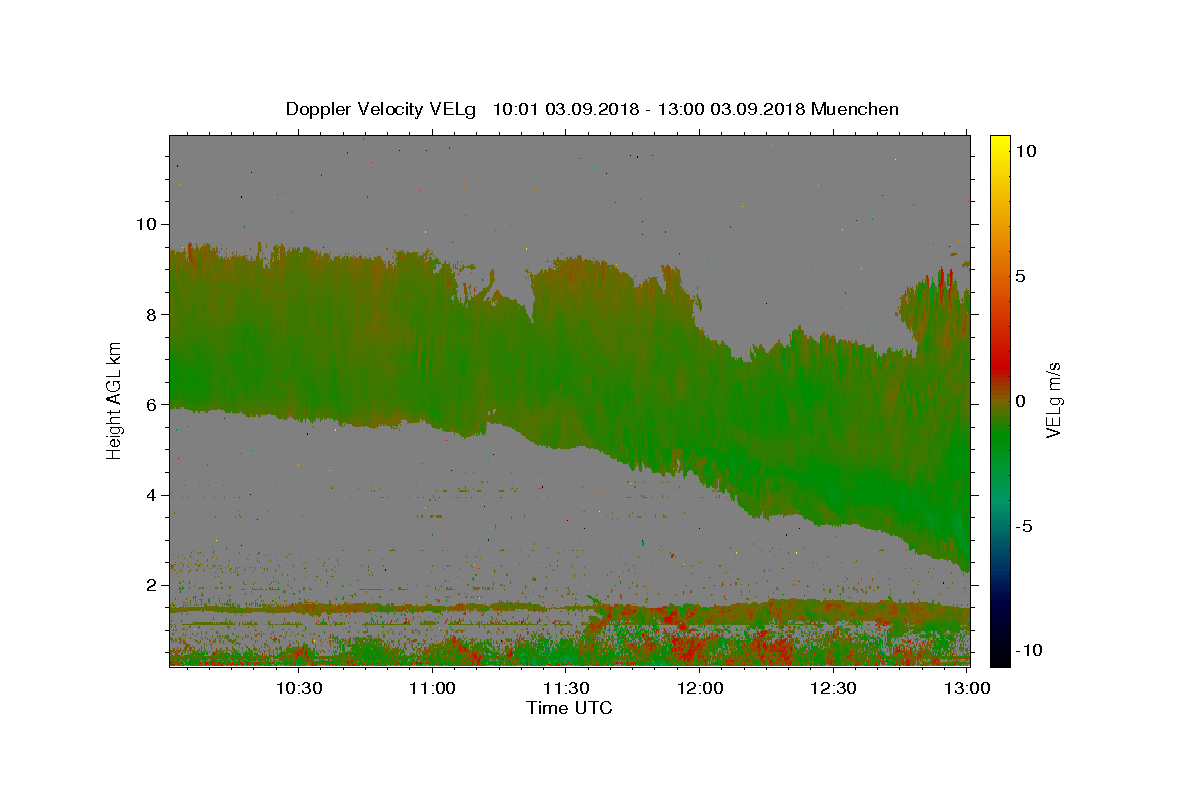Select the '11:30' time tick label

pyautogui.click(x=566, y=689)
